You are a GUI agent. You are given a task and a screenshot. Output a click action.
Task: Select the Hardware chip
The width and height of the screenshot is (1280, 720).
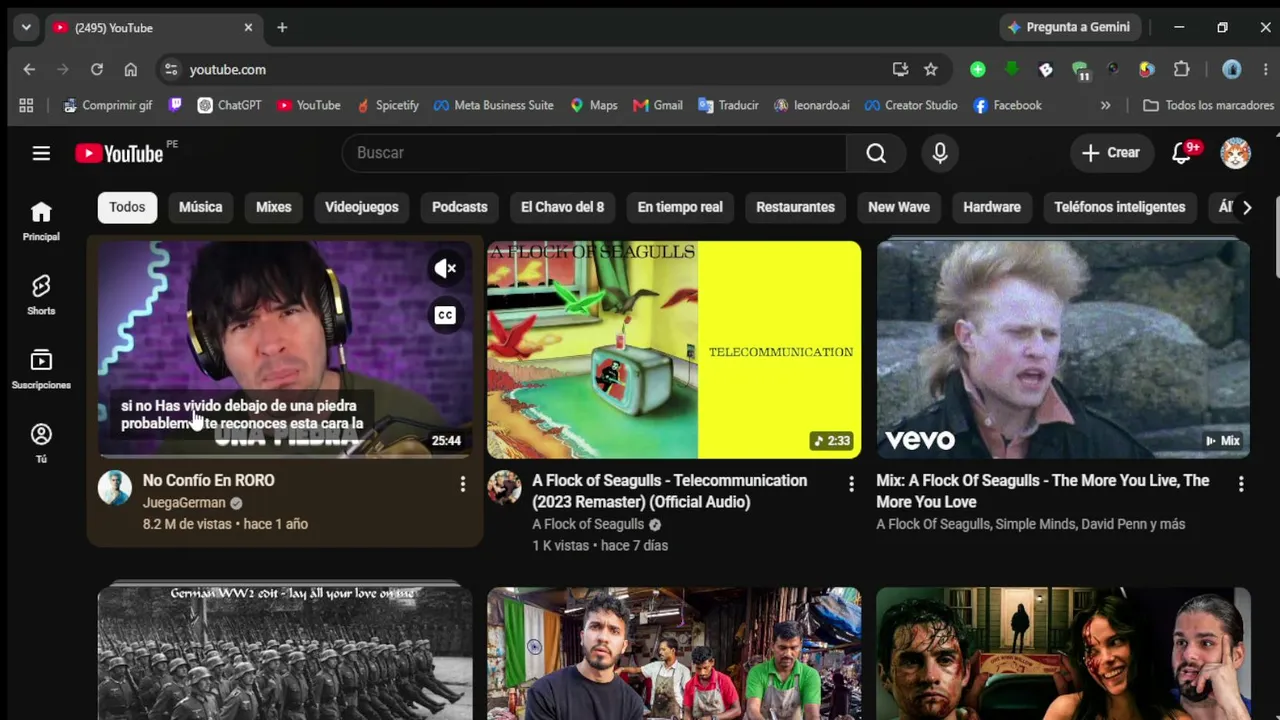992,207
